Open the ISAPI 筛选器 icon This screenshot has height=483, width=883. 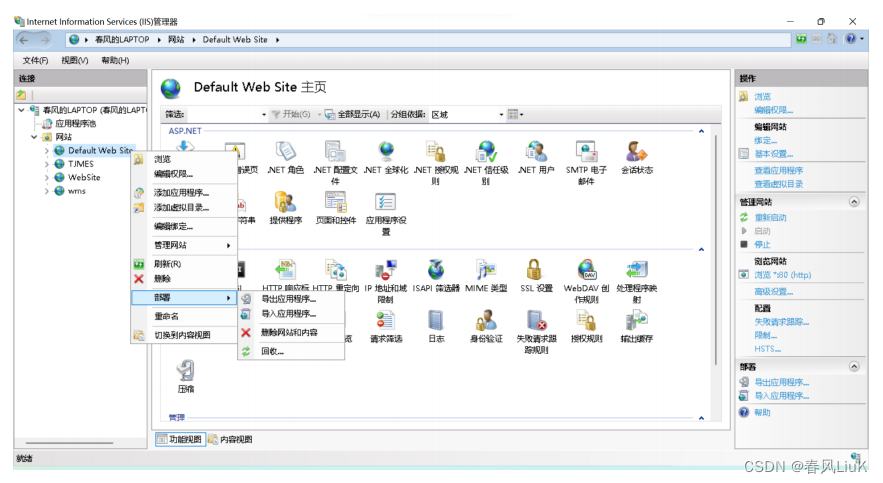coord(436,276)
